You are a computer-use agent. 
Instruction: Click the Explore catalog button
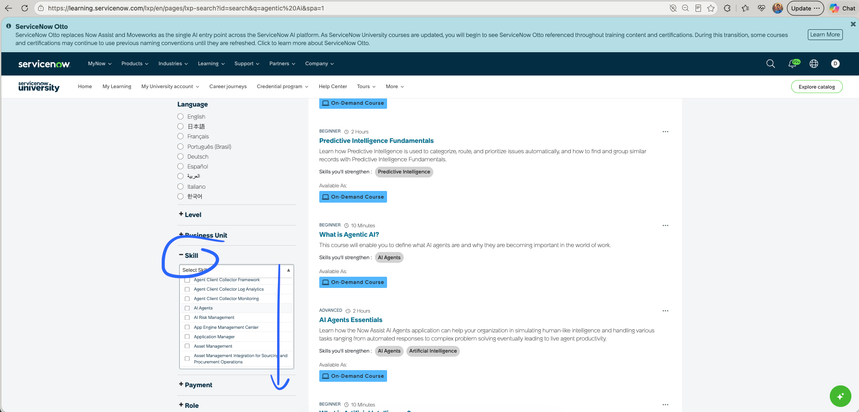click(x=816, y=87)
